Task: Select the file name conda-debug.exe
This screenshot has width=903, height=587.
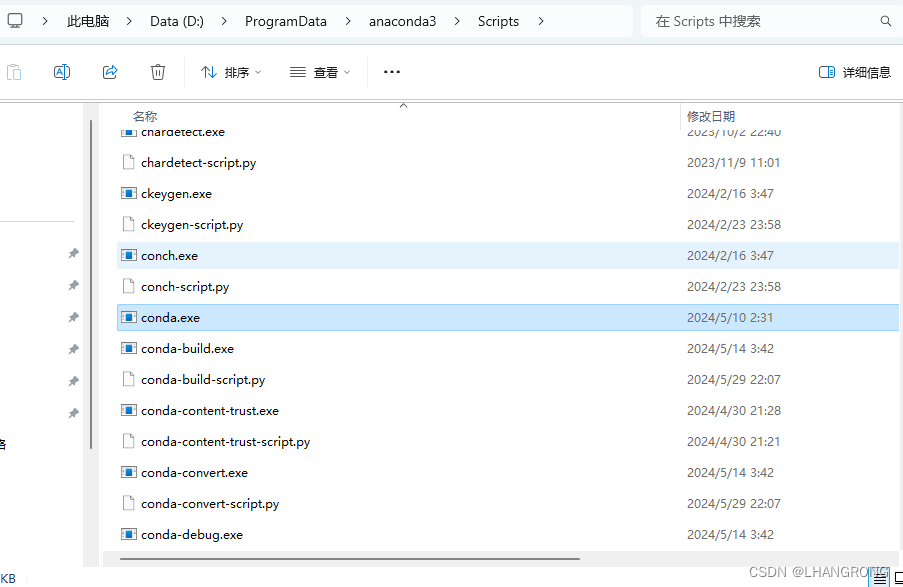Action: point(192,535)
